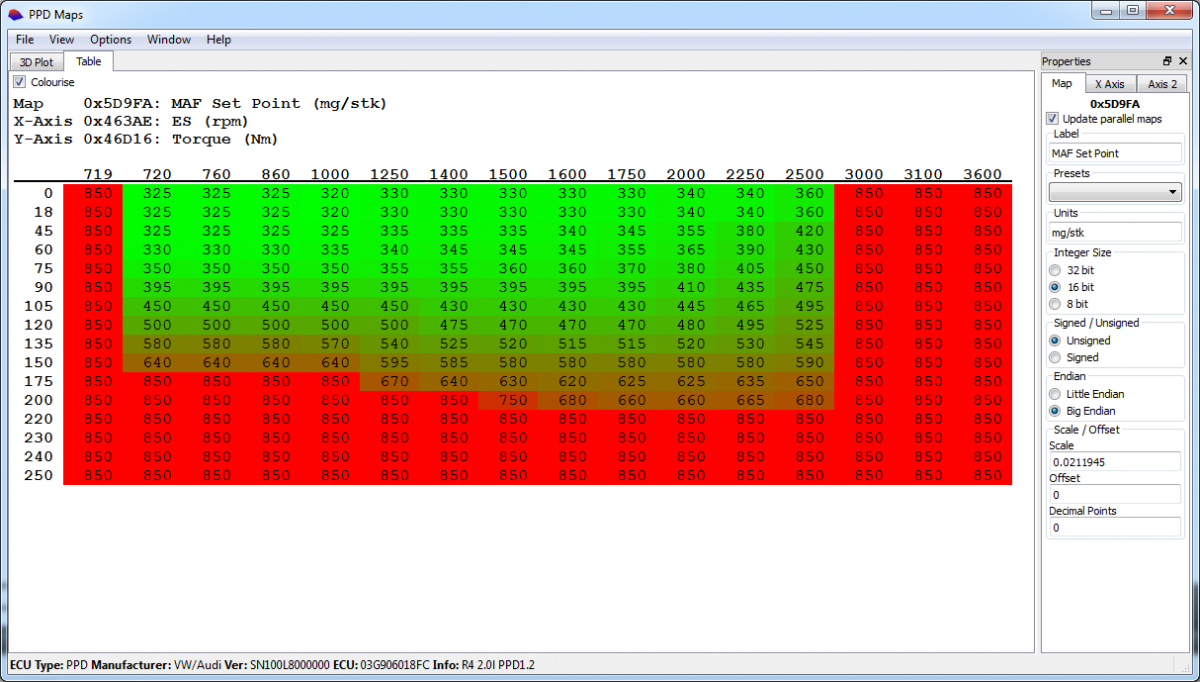Viewport: 1200px width, 682px height.
Task: Disable Update parallel maps checkbox
Action: (x=1052, y=119)
